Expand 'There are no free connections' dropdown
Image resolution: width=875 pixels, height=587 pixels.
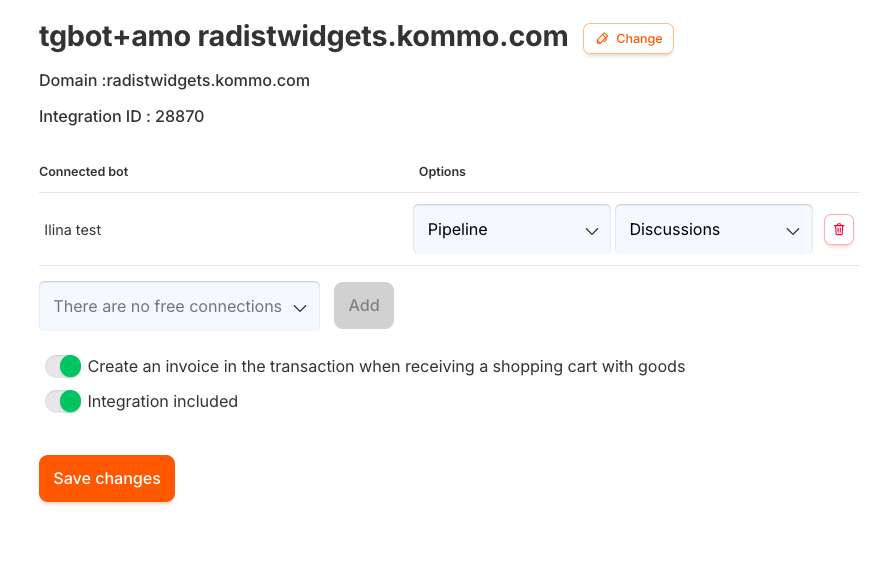(x=179, y=306)
